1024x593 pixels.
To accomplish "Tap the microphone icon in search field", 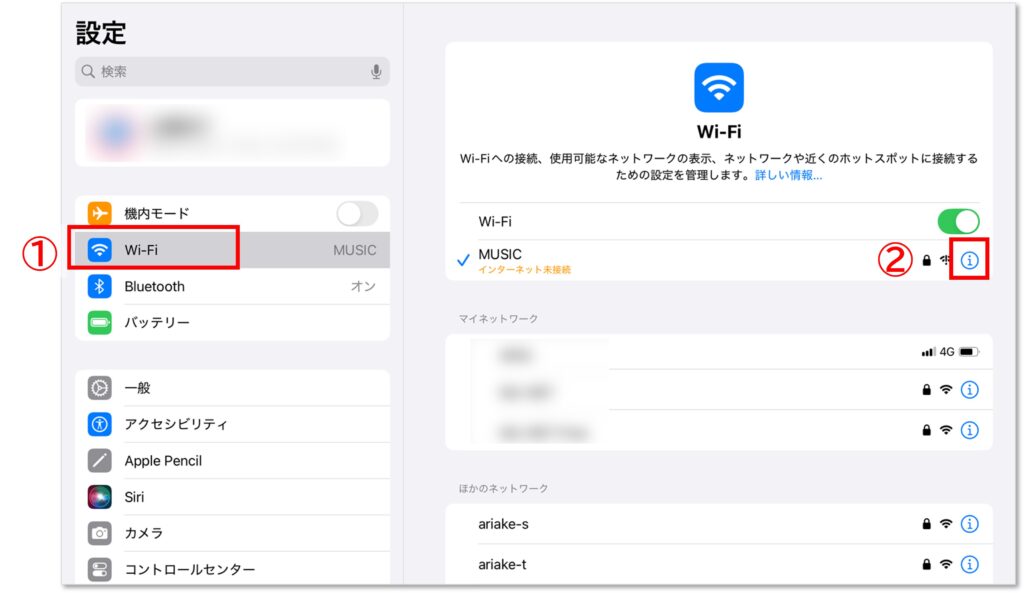I will (x=376, y=72).
